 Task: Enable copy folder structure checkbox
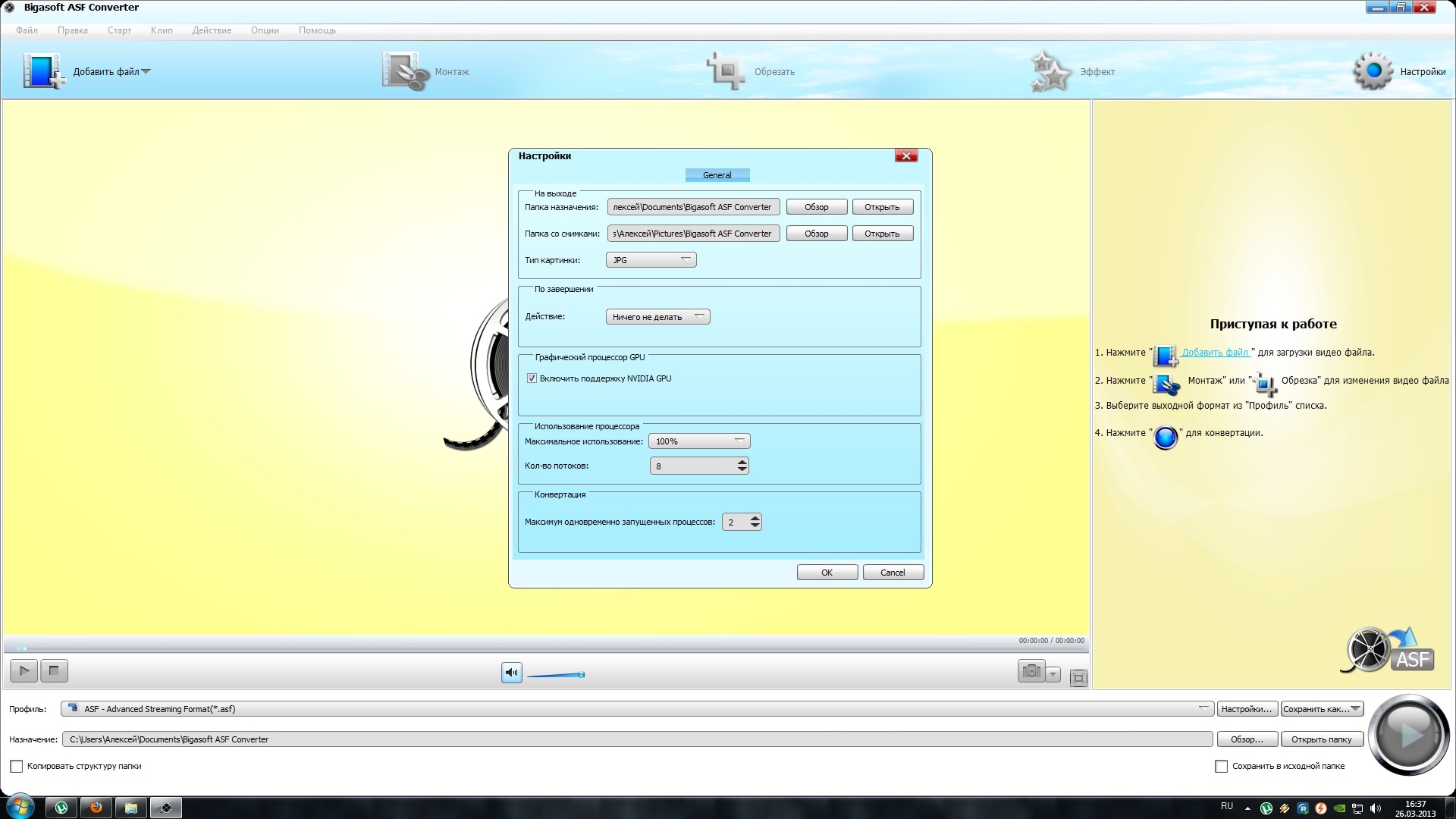pos(16,766)
